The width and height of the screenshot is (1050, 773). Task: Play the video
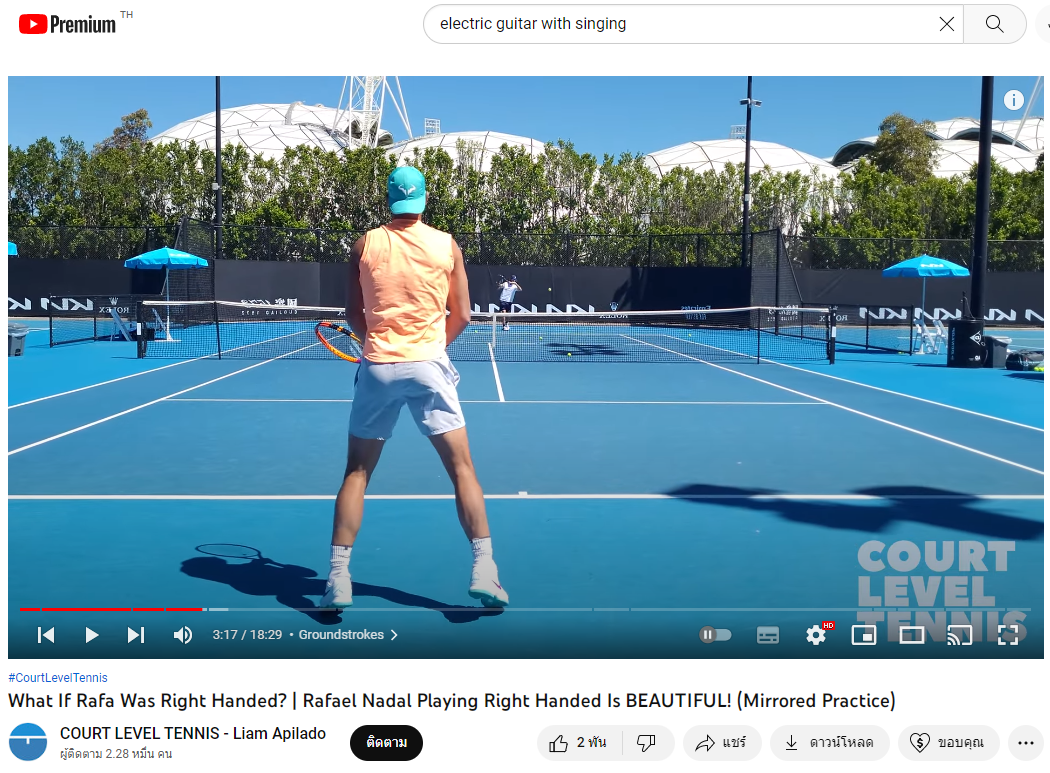(92, 635)
